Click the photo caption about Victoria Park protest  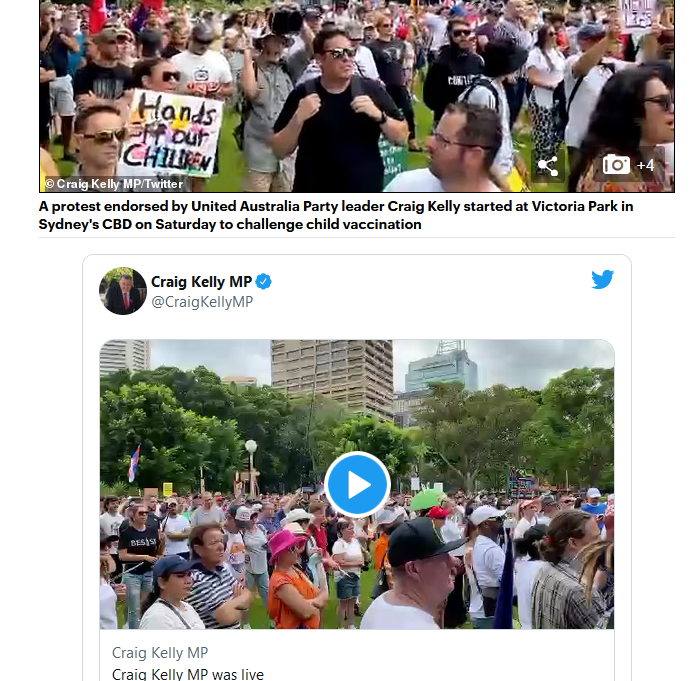[336, 215]
